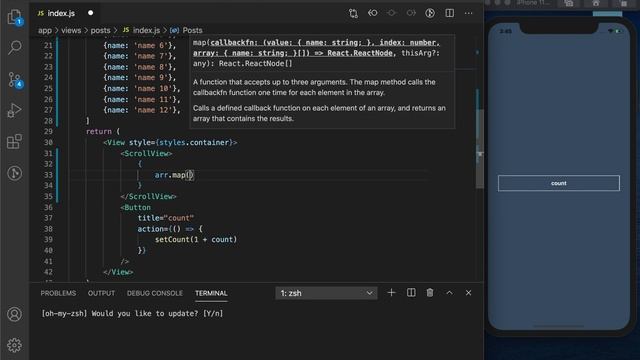This screenshot has height=360, width=640.
Task: Click the <Button tag on line 36
Action: click(x=136, y=207)
